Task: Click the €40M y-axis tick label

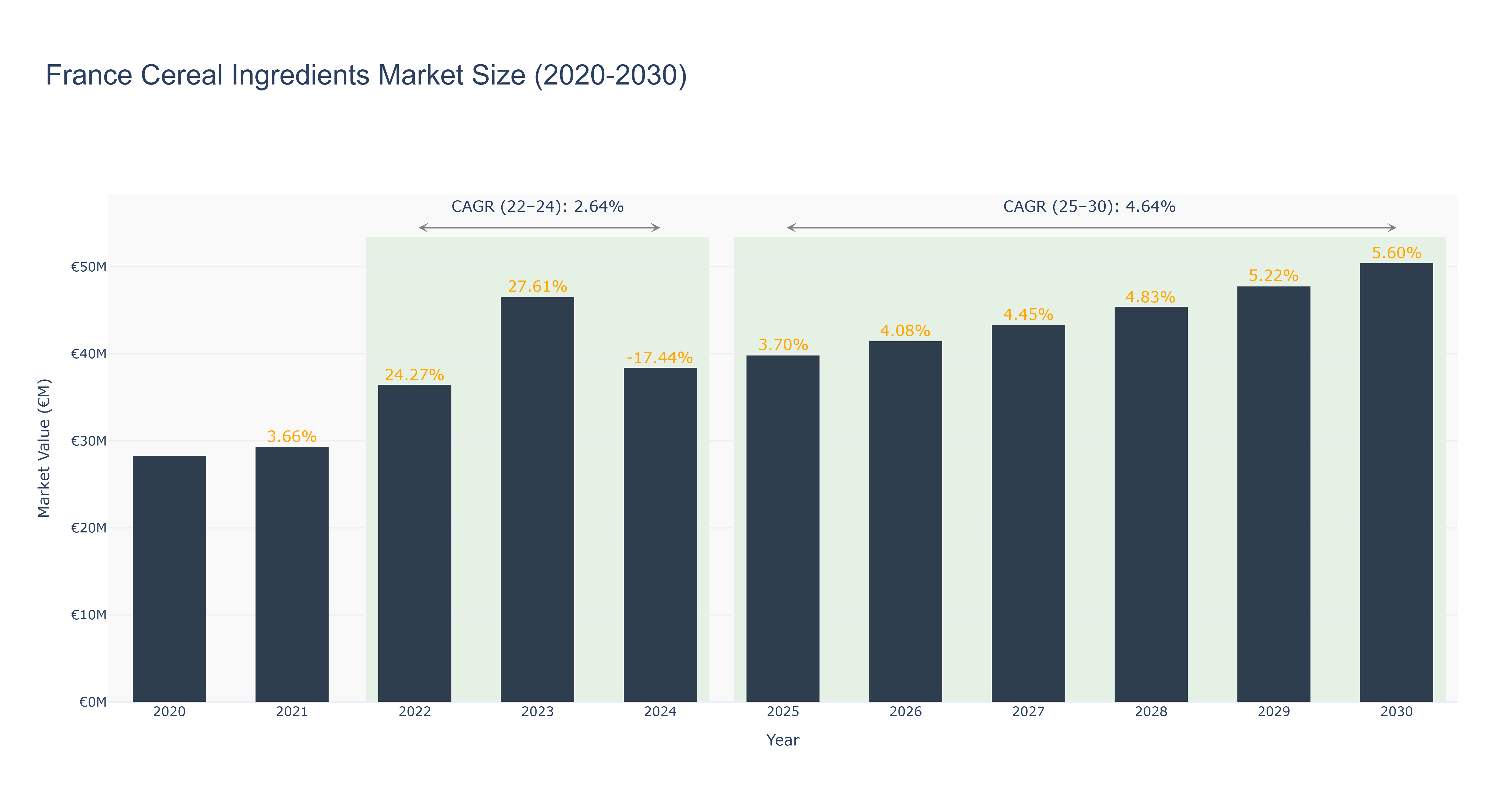Action: coord(89,355)
